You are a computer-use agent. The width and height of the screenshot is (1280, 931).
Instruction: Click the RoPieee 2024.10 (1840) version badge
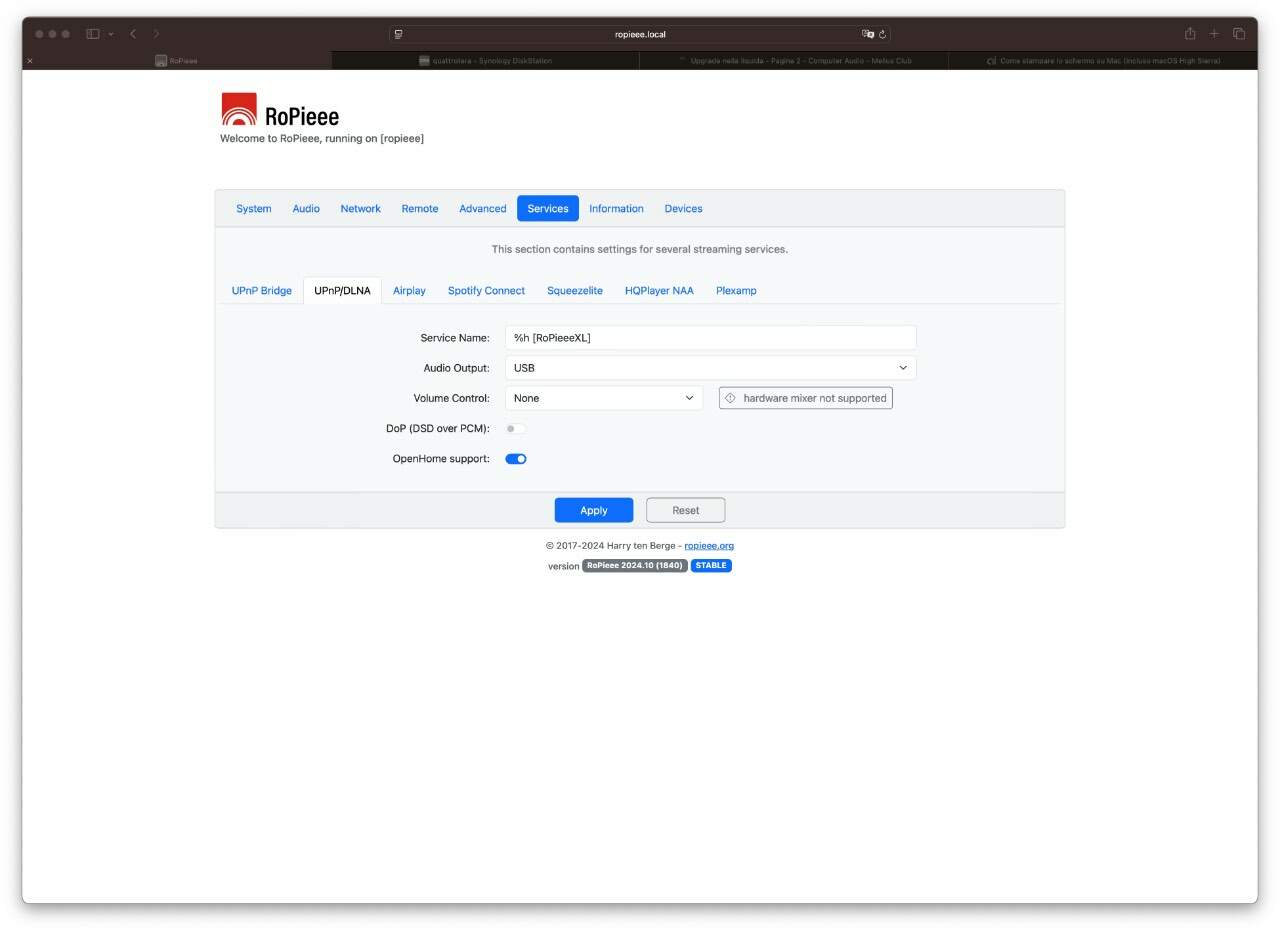[635, 566]
